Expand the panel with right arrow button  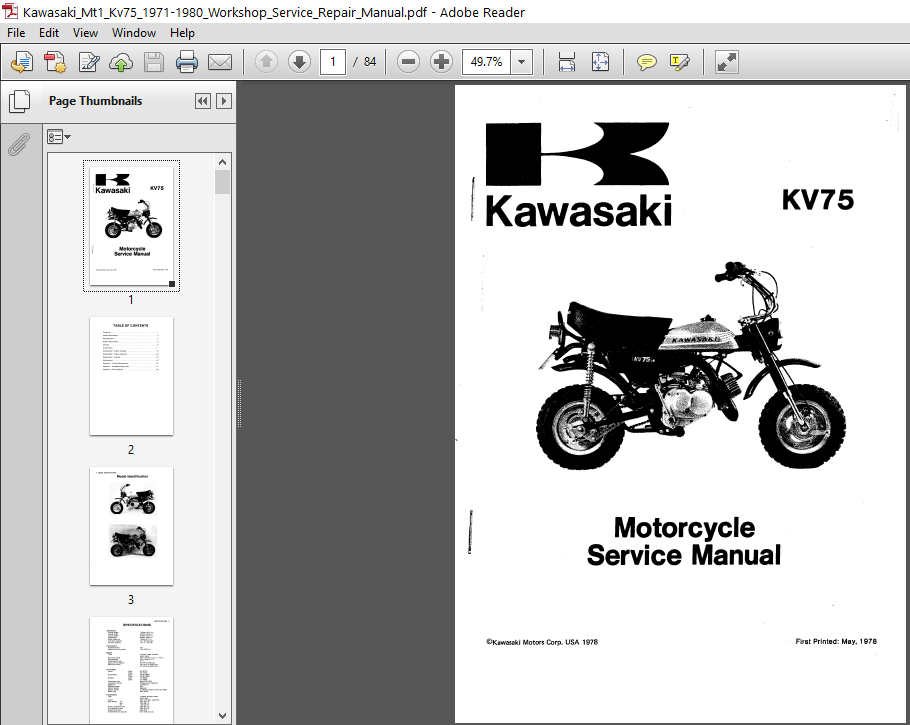[x=224, y=101]
